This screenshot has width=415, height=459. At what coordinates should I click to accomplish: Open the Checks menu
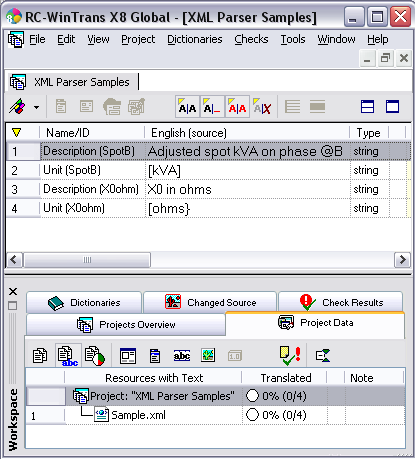pos(251,39)
